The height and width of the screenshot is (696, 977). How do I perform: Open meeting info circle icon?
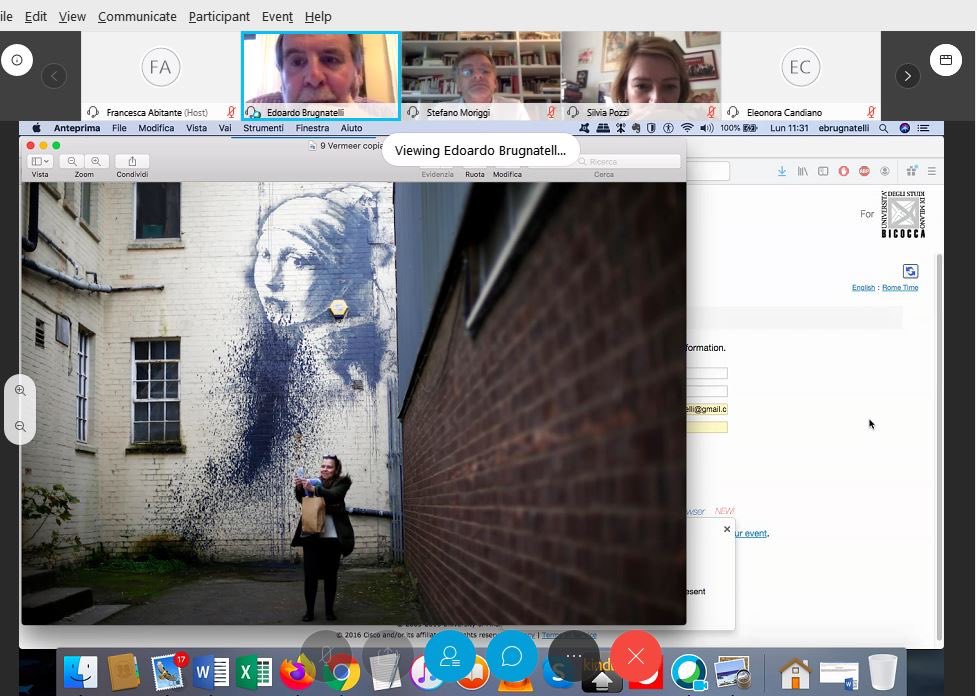point(17,60)
